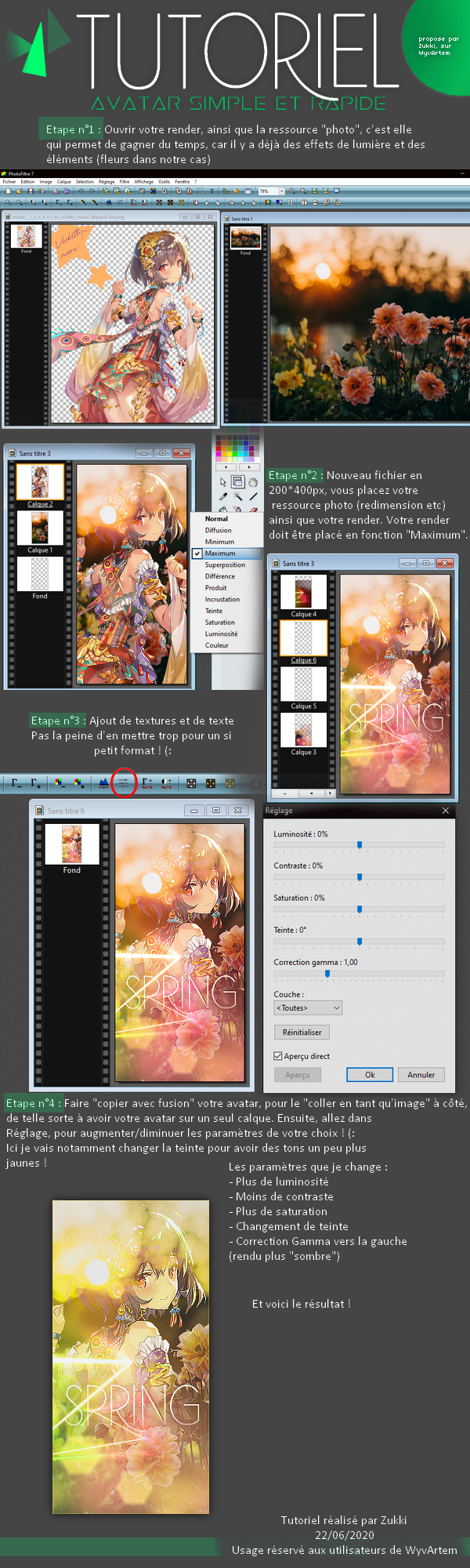Select Fond thumbnail in Sans titre 1
Screen dimensions: 470x1568
pos(245,238)
